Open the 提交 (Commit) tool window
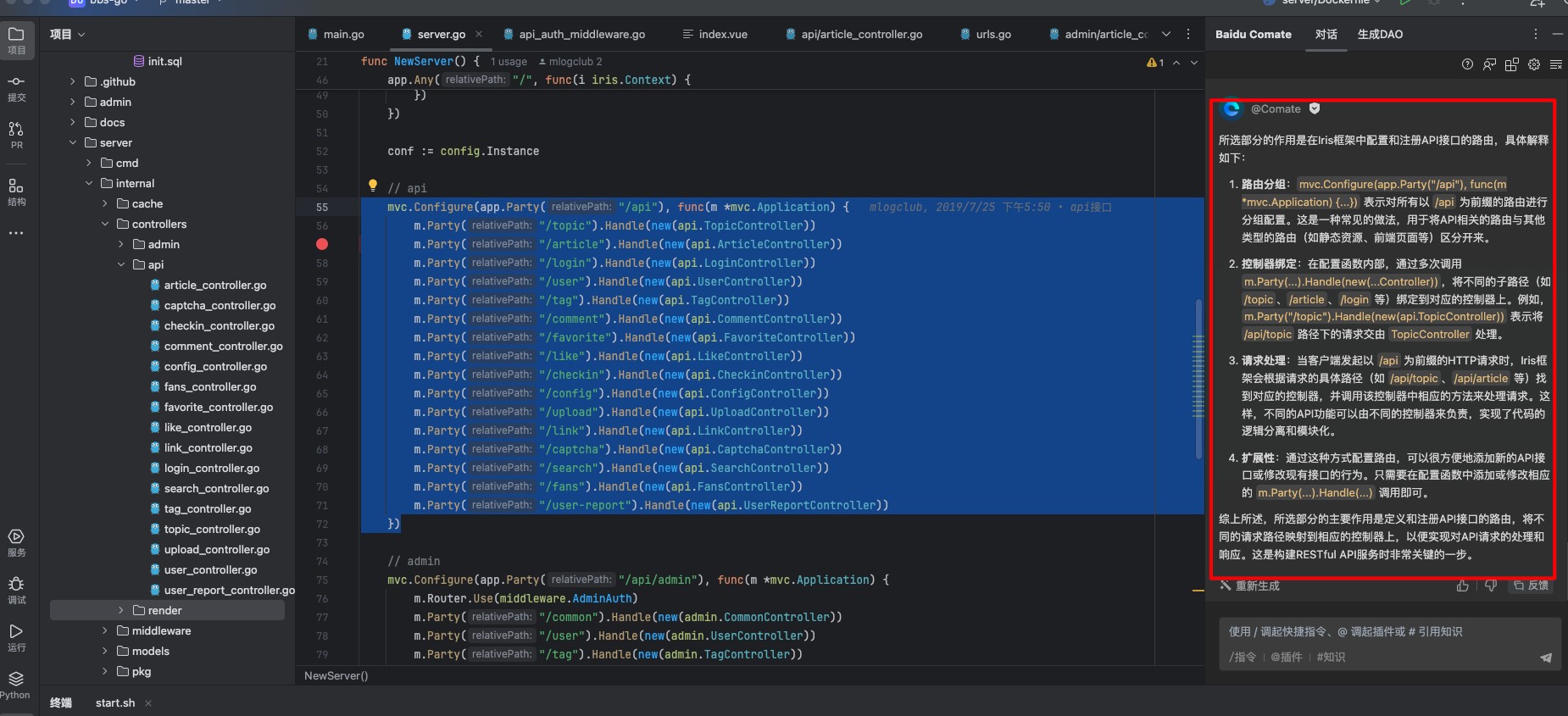1568x716 pixels. (x=16, y=87)
